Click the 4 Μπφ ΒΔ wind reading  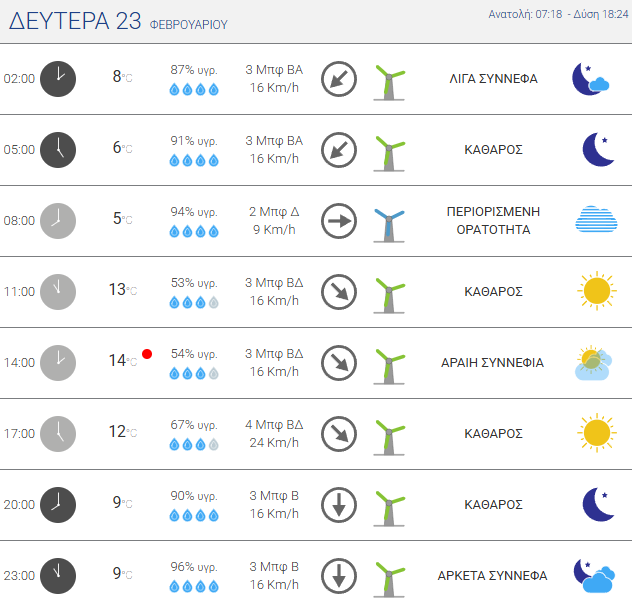pos(274,425)
